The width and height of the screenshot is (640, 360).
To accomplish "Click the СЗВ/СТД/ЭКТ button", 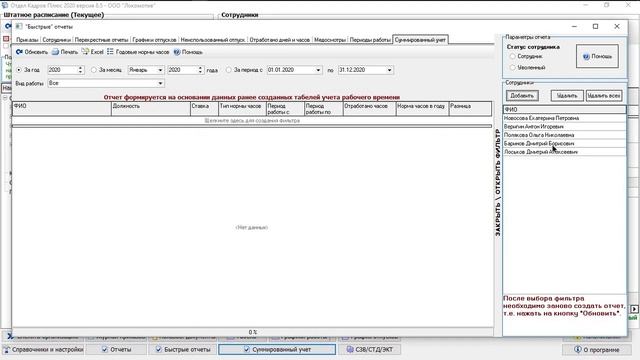I will (x=369, y=349).
